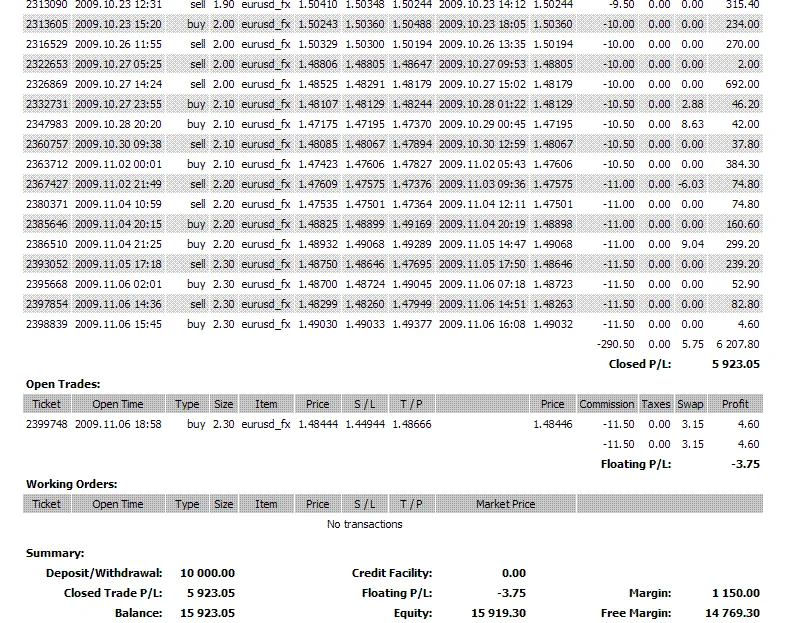Select ticket number 2398839
The width and height of the screenshot is (792, 623).
[46, 324]
